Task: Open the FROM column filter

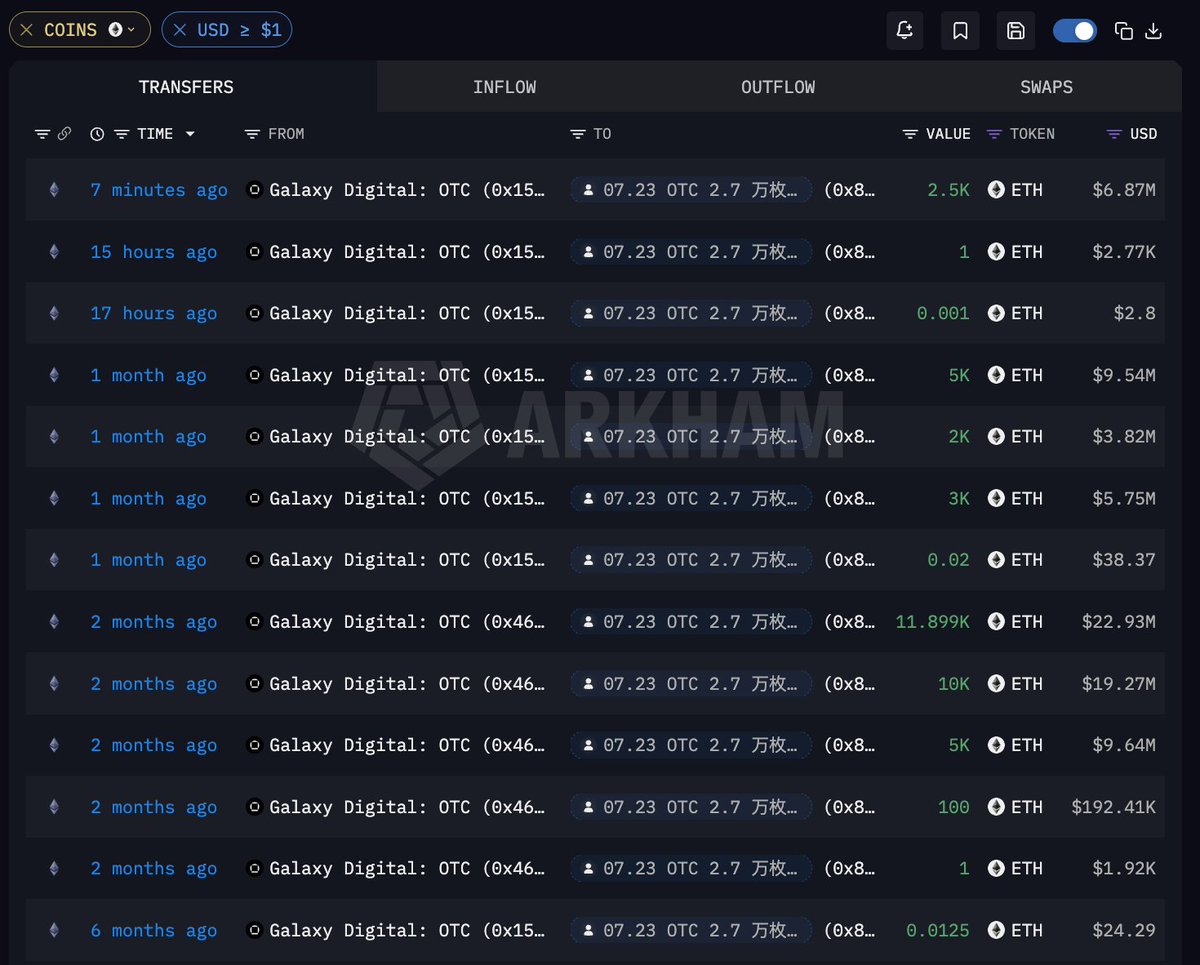Action: click(x=252, y=134)
